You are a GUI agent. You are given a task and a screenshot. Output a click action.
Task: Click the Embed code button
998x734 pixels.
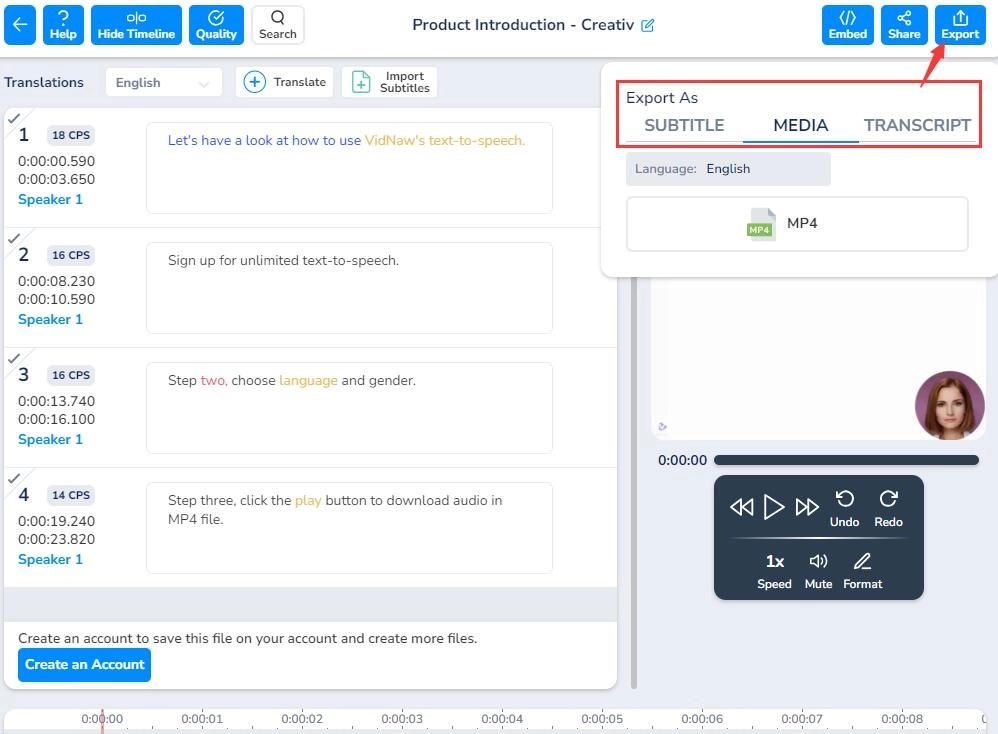(848, 25)
